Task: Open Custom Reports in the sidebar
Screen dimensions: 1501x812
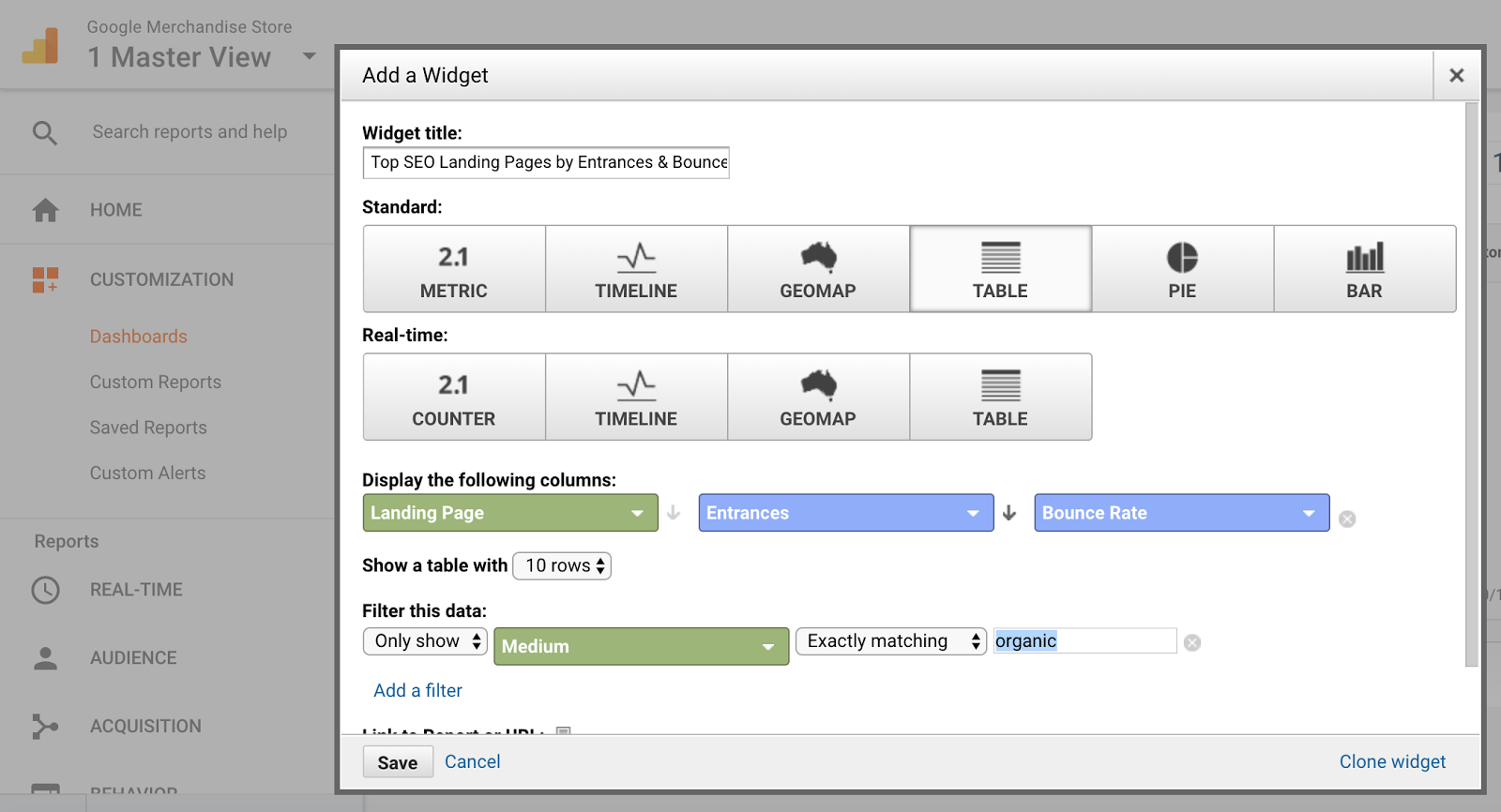Action: tap(156, 383)
